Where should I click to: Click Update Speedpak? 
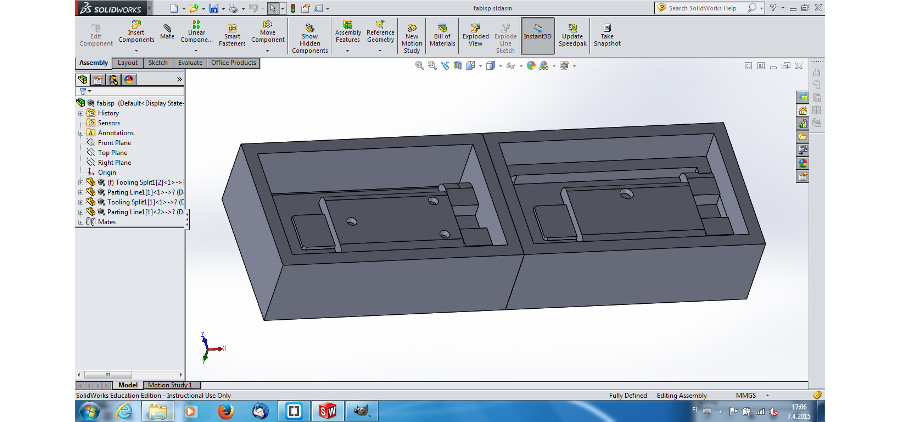point(572,36)
